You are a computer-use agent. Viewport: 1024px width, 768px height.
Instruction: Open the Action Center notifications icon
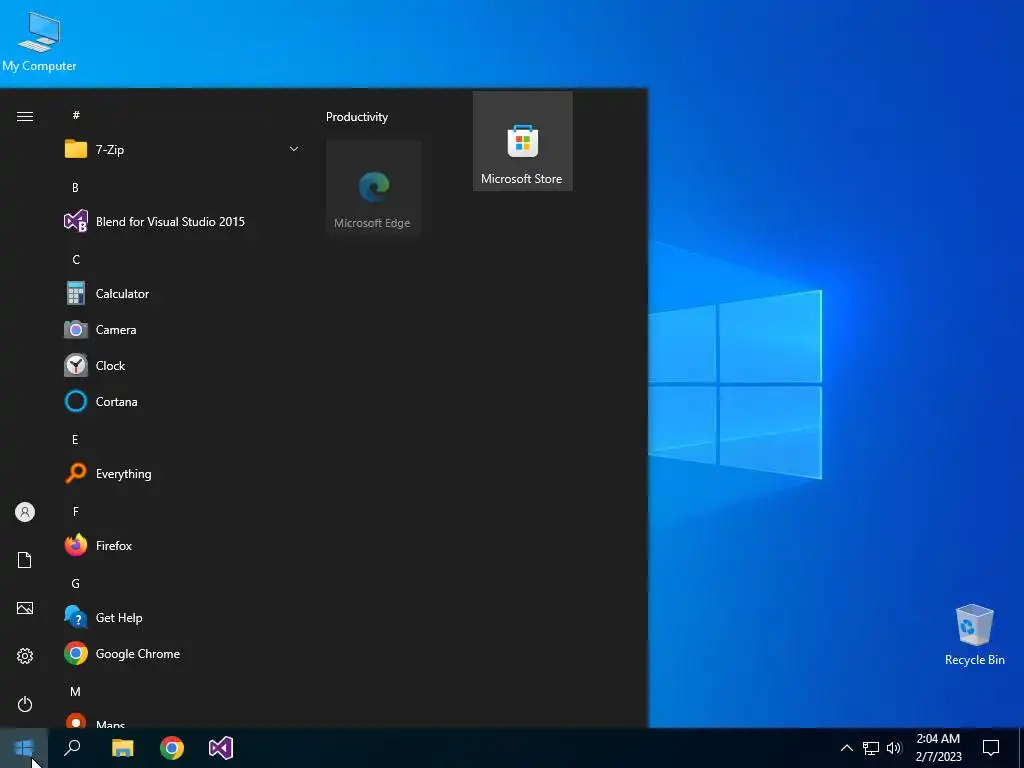[991, 748]
